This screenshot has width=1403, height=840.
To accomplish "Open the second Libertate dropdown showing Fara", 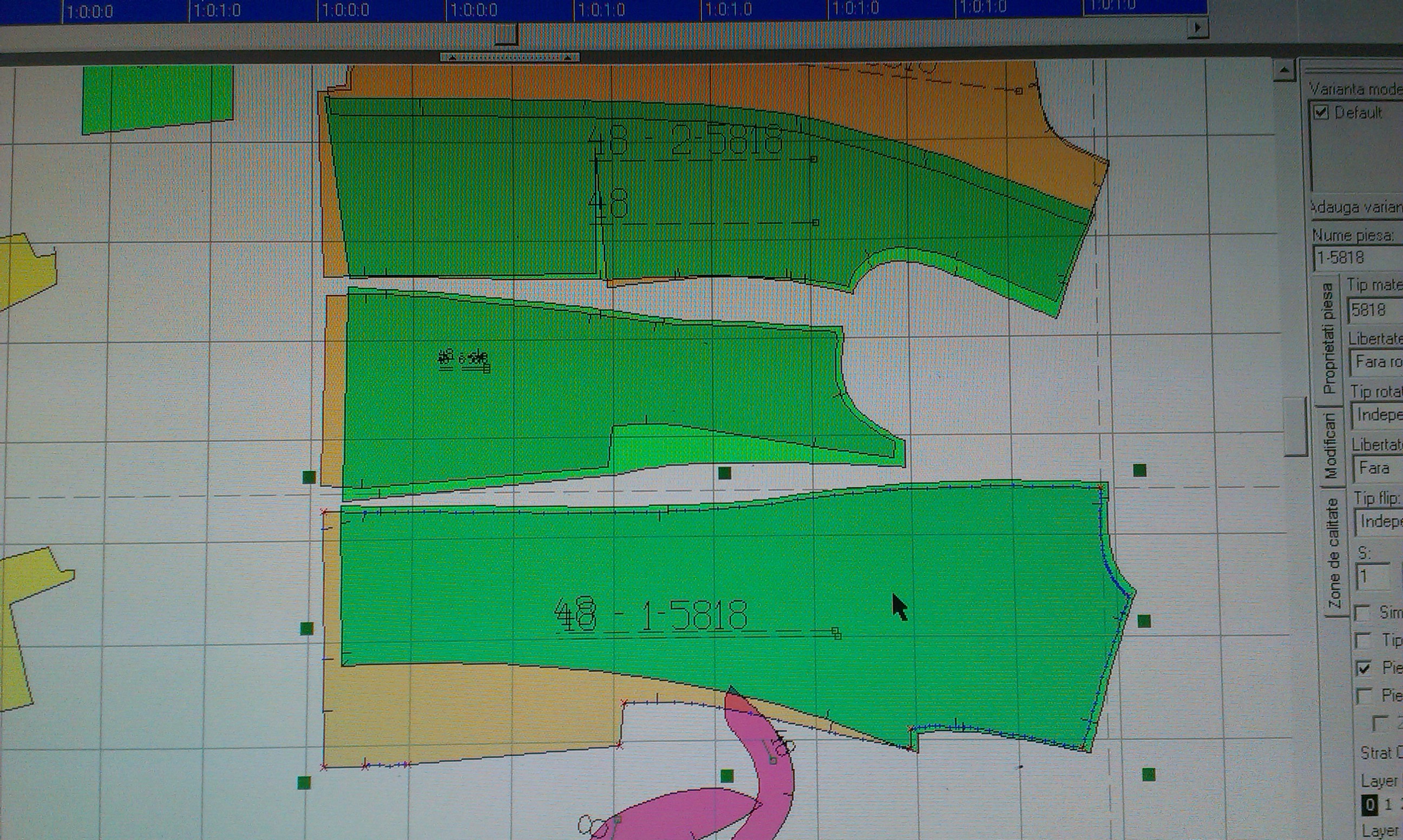I will (x=1379, y=469).
